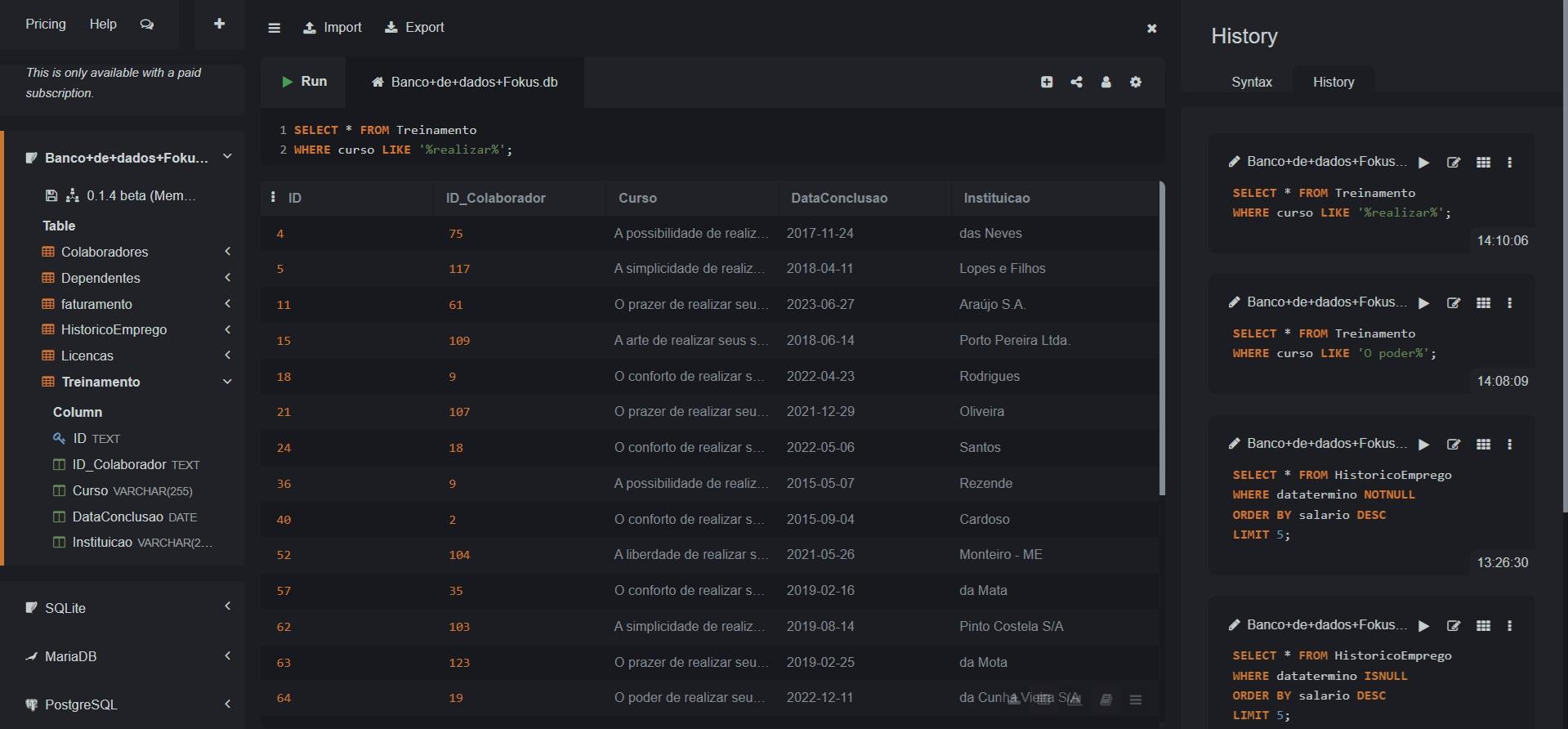
Task: Edit the NOTNULL HistoricoEmprego history query
Action: click(x=1454, y=445)
